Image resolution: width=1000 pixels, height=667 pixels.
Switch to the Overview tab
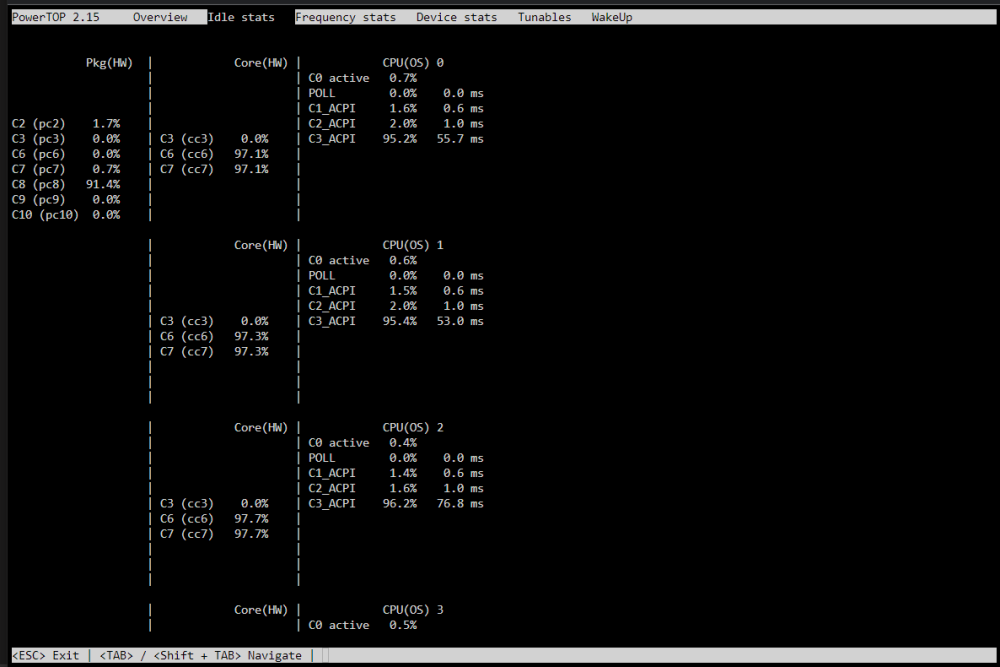(x=160, y=17)
